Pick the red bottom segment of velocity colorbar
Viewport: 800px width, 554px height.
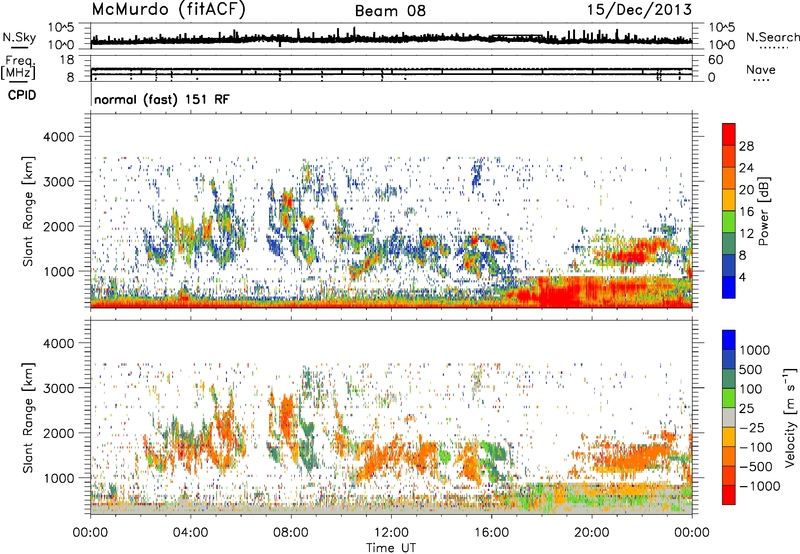pyautogui.click(x=729, y=495)
